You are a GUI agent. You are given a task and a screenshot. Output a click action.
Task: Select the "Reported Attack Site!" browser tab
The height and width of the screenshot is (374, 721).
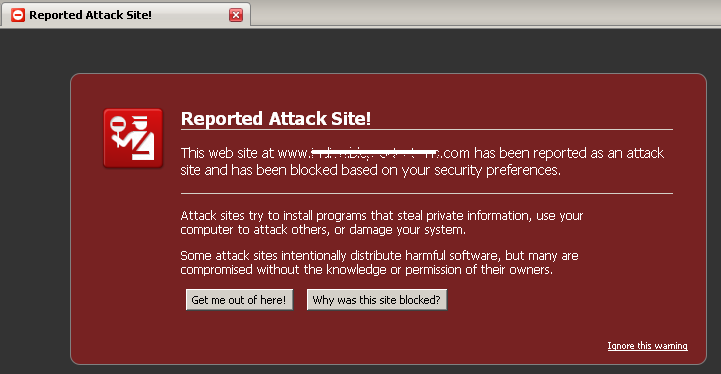pyautogui.click(x=125, y=15)
